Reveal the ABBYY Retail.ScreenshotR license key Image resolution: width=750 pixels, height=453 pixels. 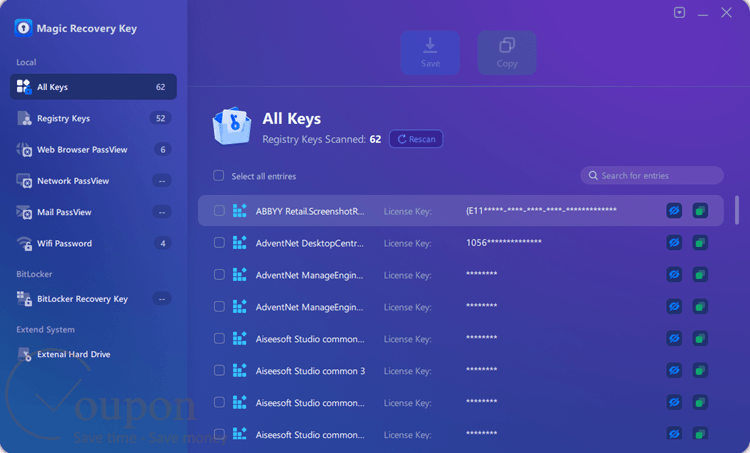(674, 210)
